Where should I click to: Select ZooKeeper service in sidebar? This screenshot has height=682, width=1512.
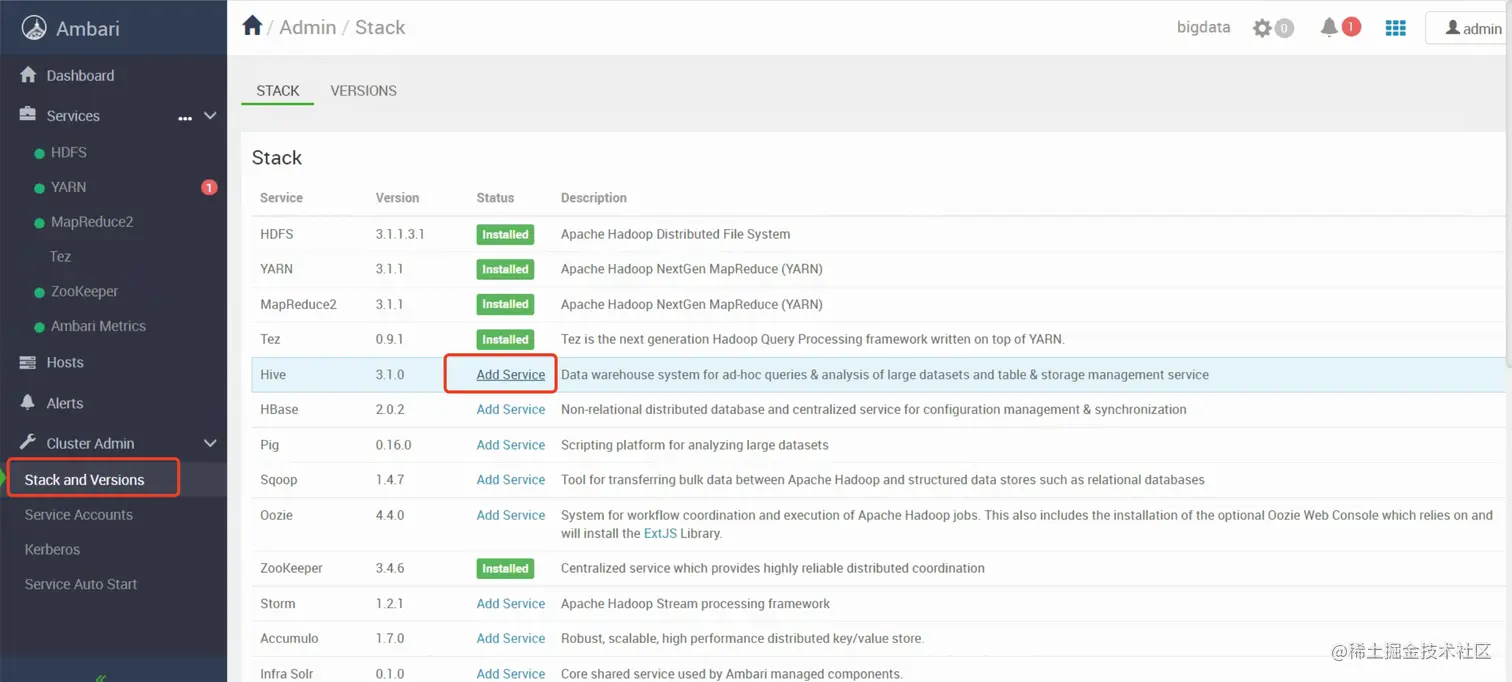click(x=85, y=291)
